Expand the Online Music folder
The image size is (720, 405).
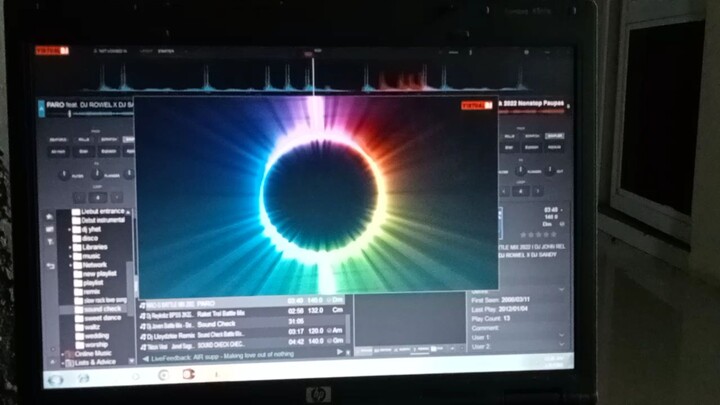[x=64, y=353]
